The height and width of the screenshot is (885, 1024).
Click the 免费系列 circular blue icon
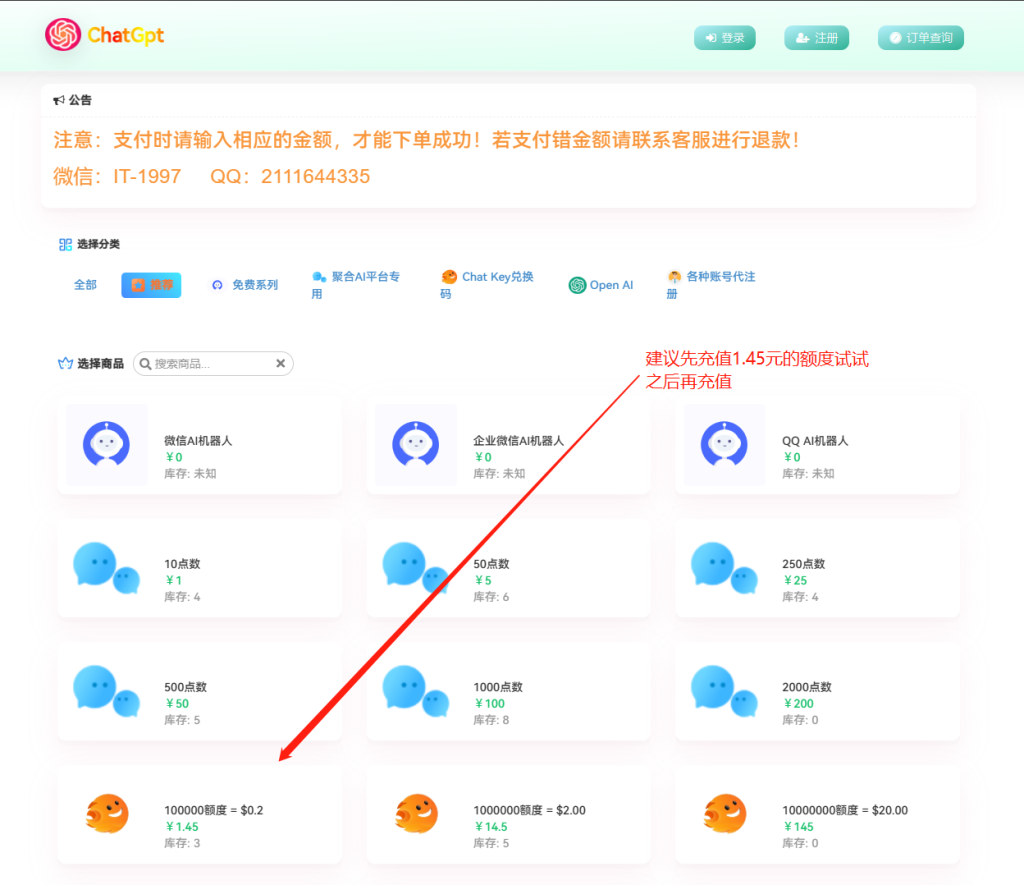pyautogui.click(x=218, y=284)
